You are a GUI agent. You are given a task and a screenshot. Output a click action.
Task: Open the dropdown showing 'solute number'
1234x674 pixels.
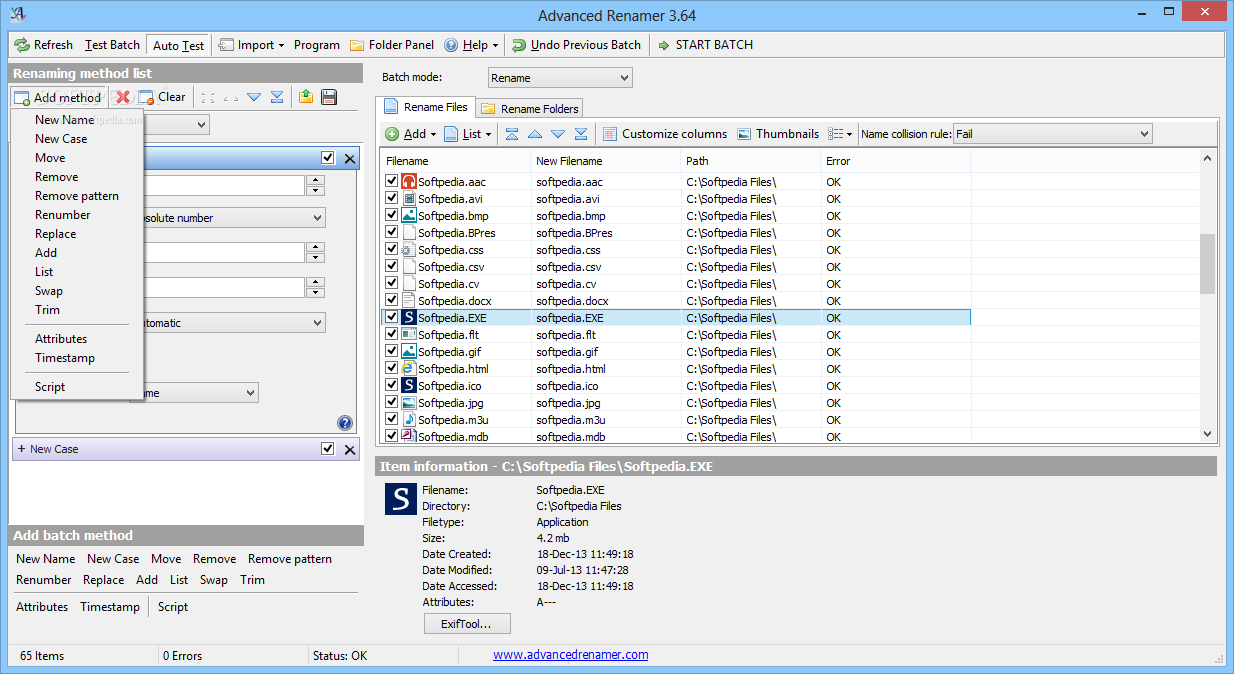(228, 218)
